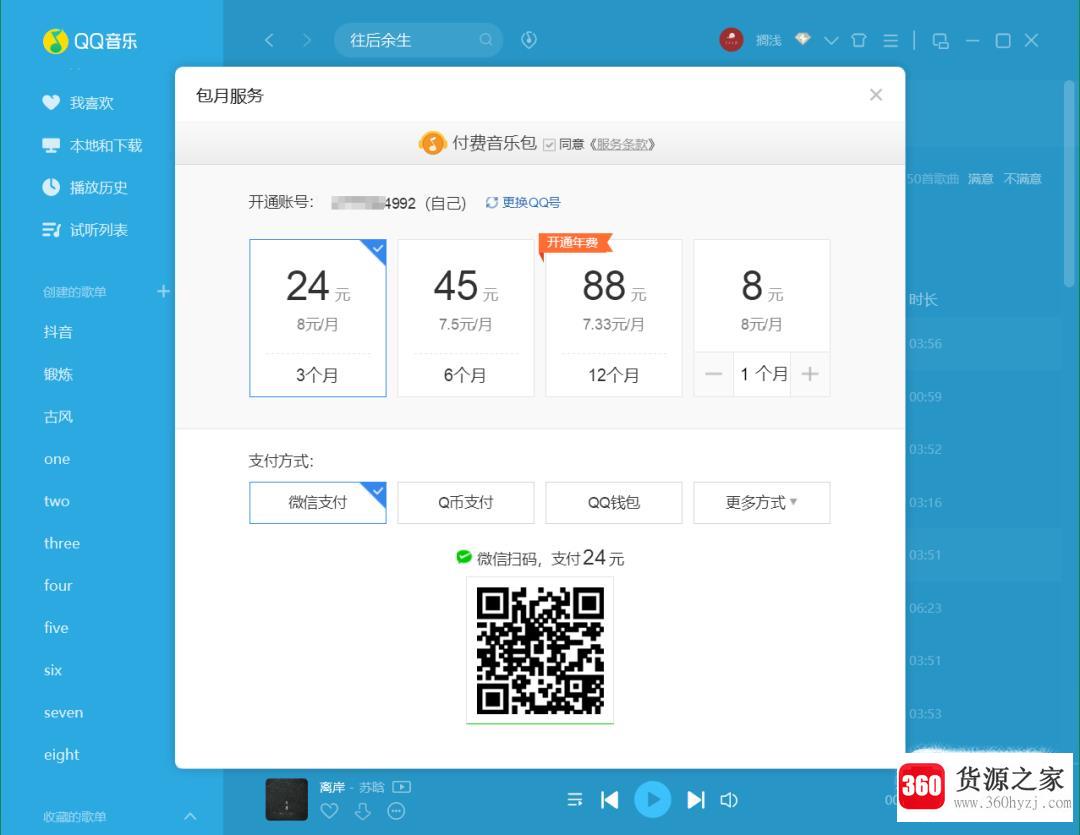This screenshot has width=1080, height=835.
Task: Play the current track
Action: [652, 799]
